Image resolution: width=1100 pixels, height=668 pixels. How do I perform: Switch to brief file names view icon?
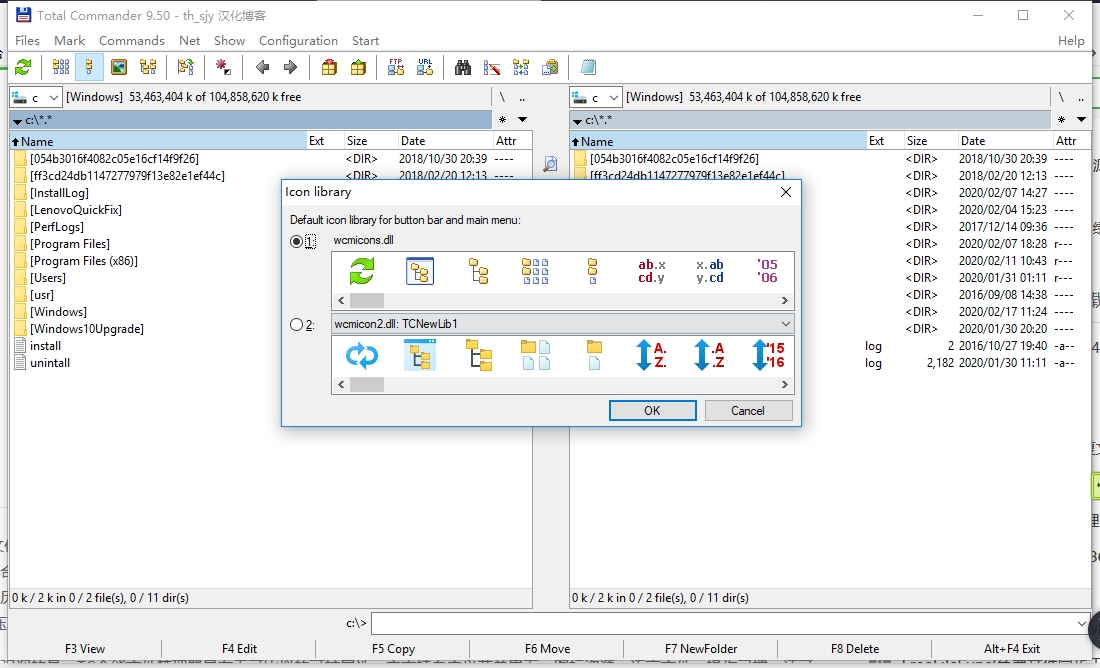click(x=61, y=67)
